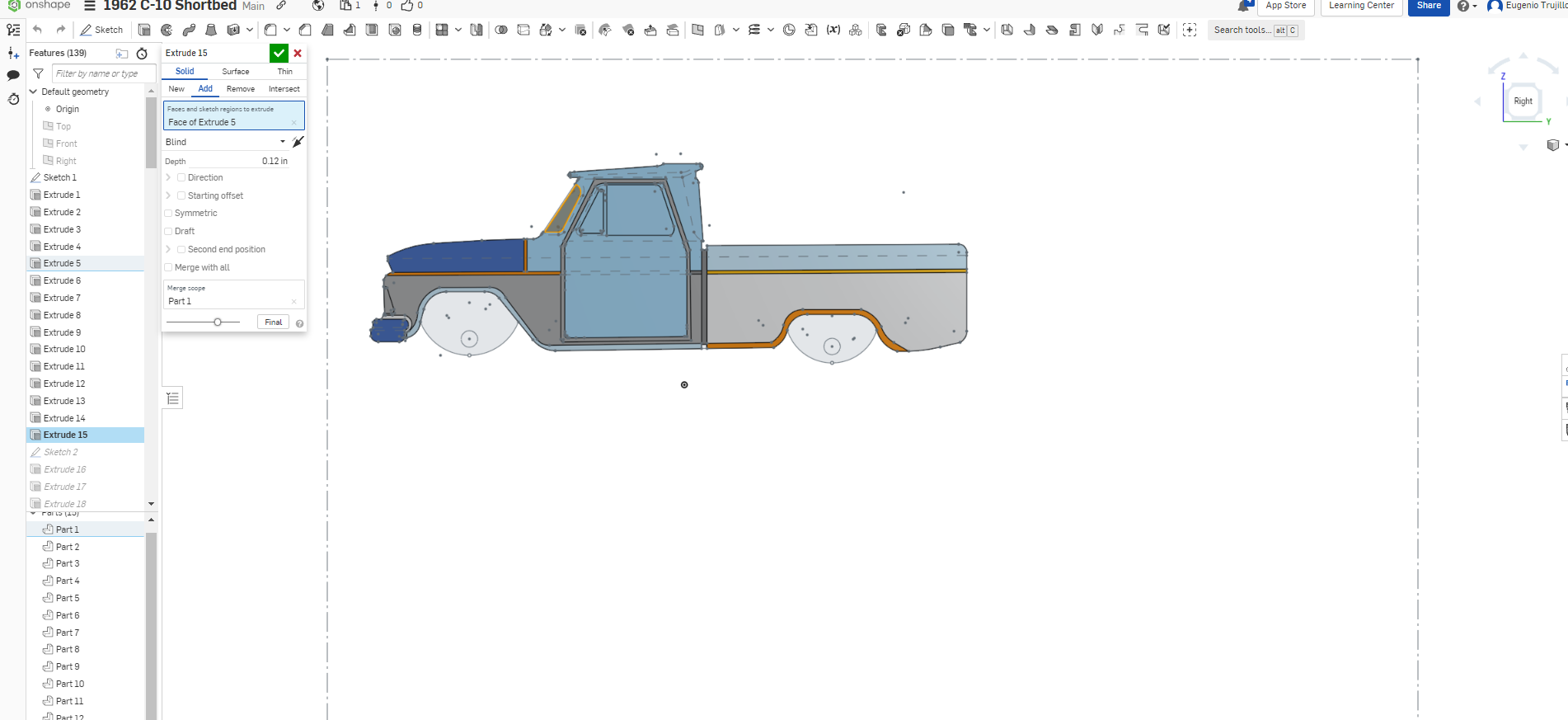Expand the Direction section chevron
The width and height of the screenshot is (1568, 720).
(x=168, y=177)
